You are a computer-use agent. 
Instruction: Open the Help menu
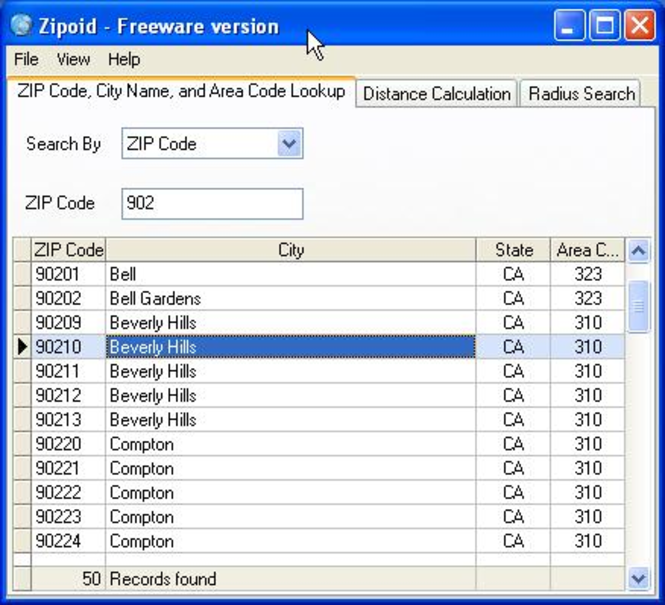point(124,60)
